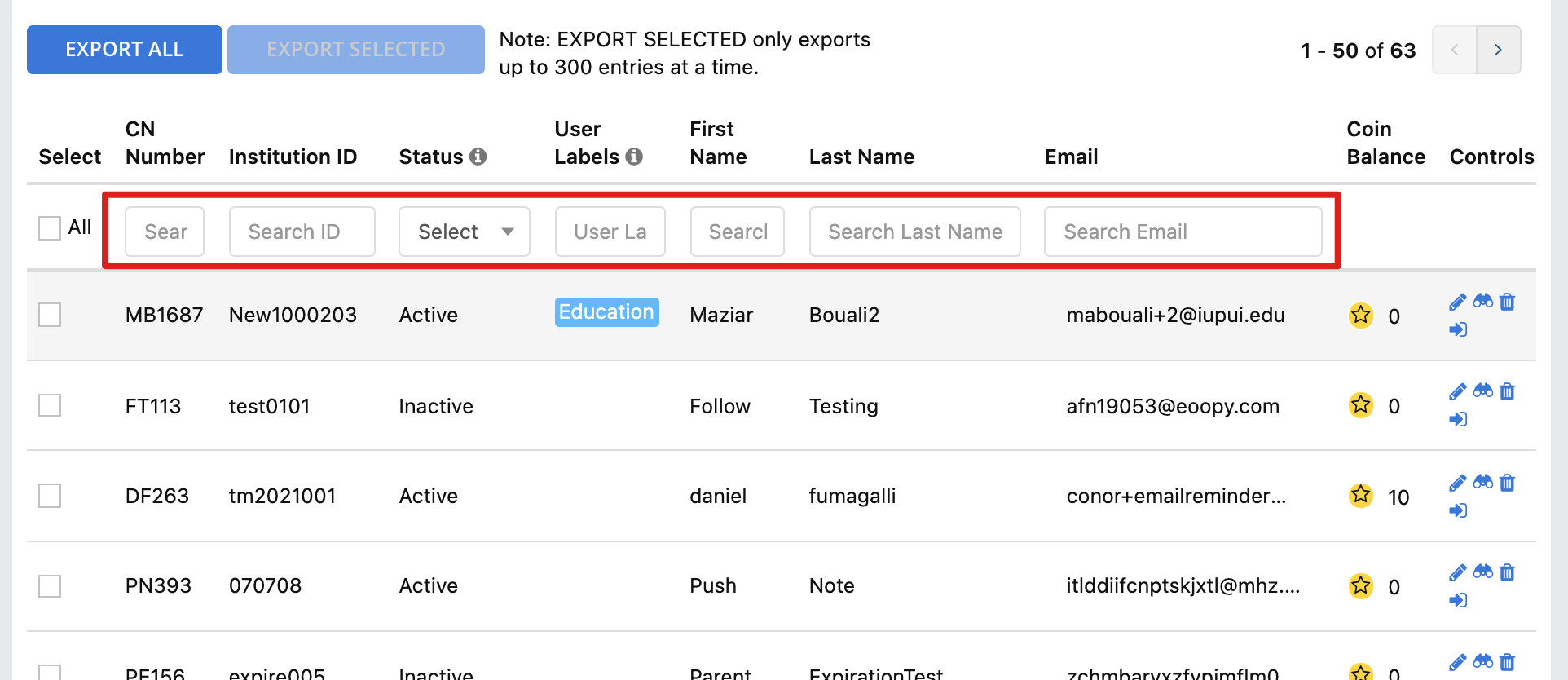
Task: Click coin star icon for MB1687
Action: [1361, 315]
